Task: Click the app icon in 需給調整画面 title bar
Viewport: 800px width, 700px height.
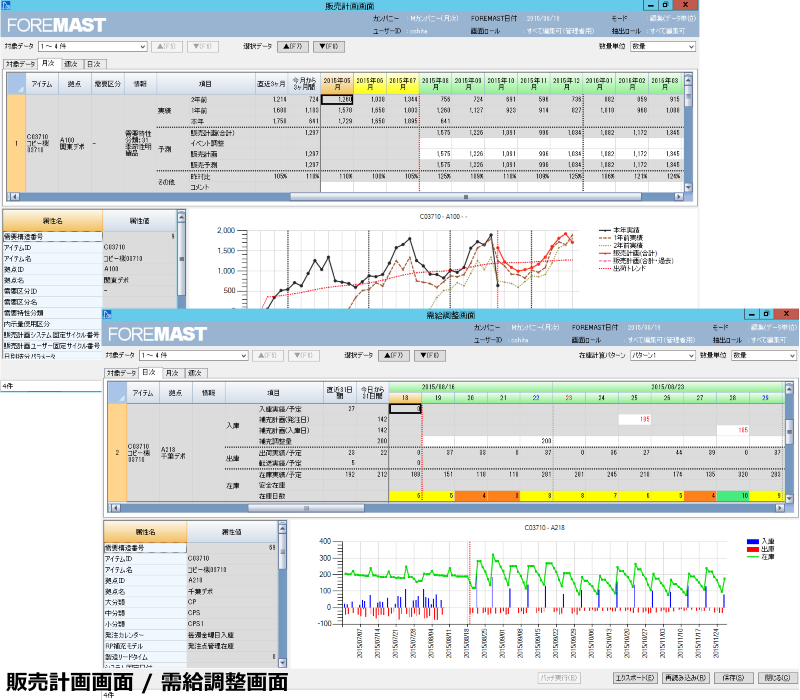Action: (x=108, y=314)
